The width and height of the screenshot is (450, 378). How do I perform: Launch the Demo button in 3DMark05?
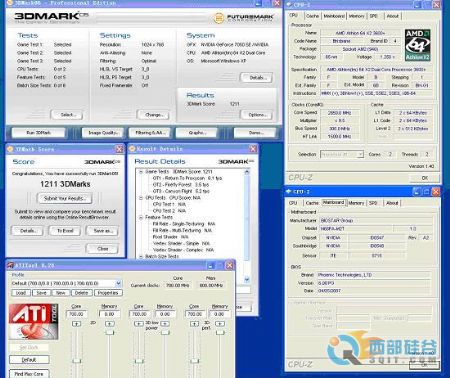[x=255, y=133]
